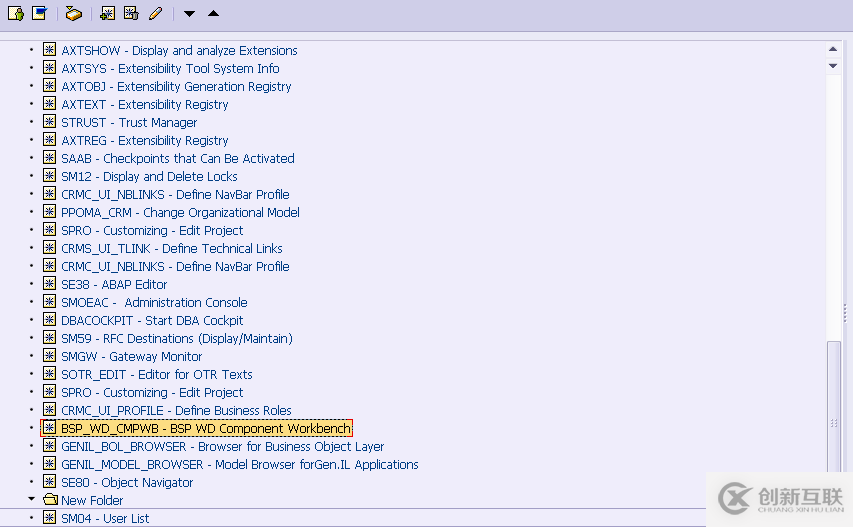Click the transaction icon beside PPOMA_CRM
The image size is (853, 527).
50,211
